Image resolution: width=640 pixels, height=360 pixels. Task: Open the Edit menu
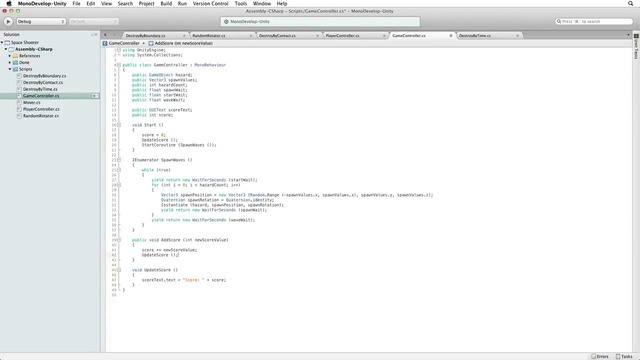(x=91, y=3)
